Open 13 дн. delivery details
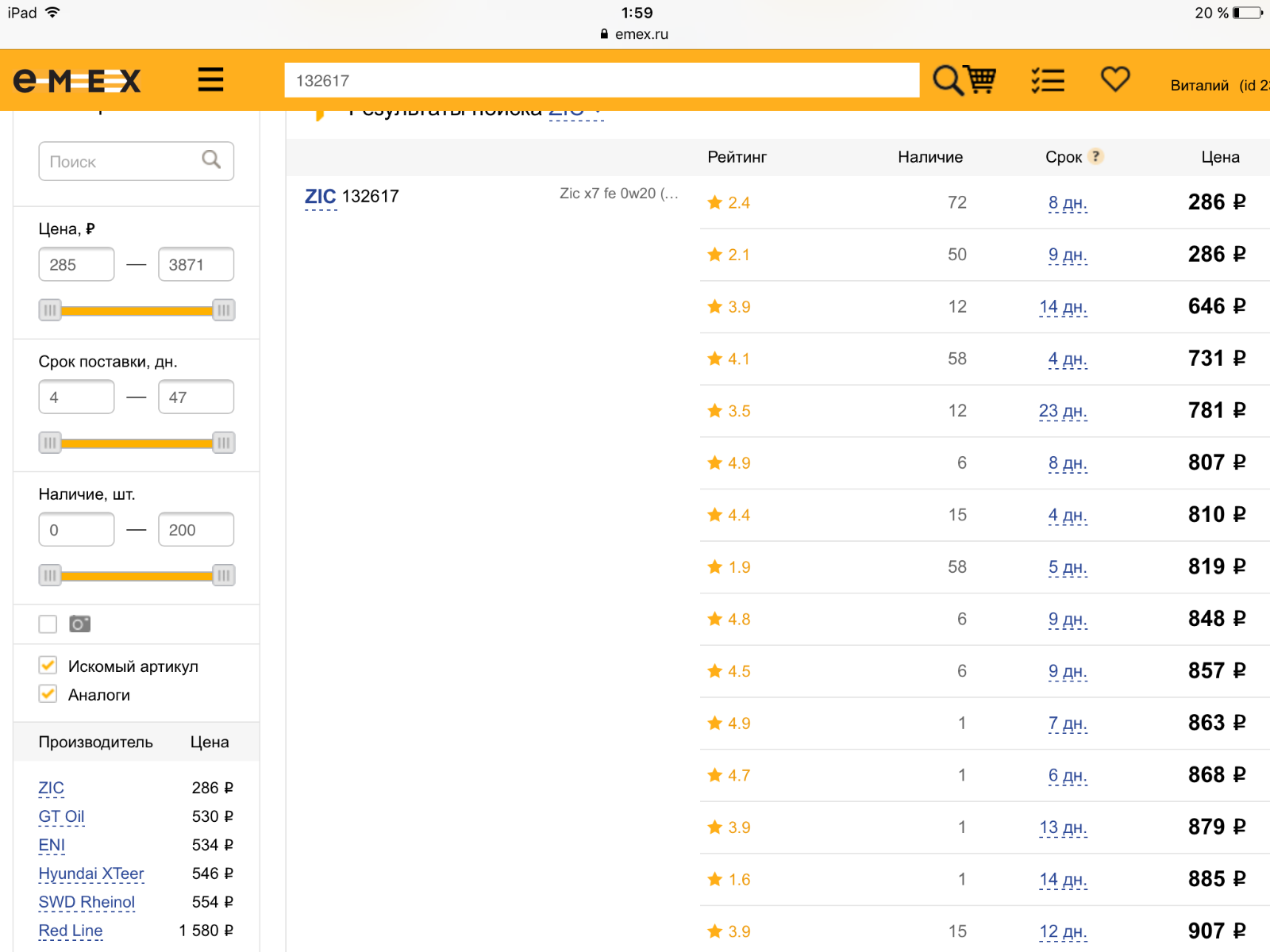Screen dimensions: 1270x952 (1063, 827)
